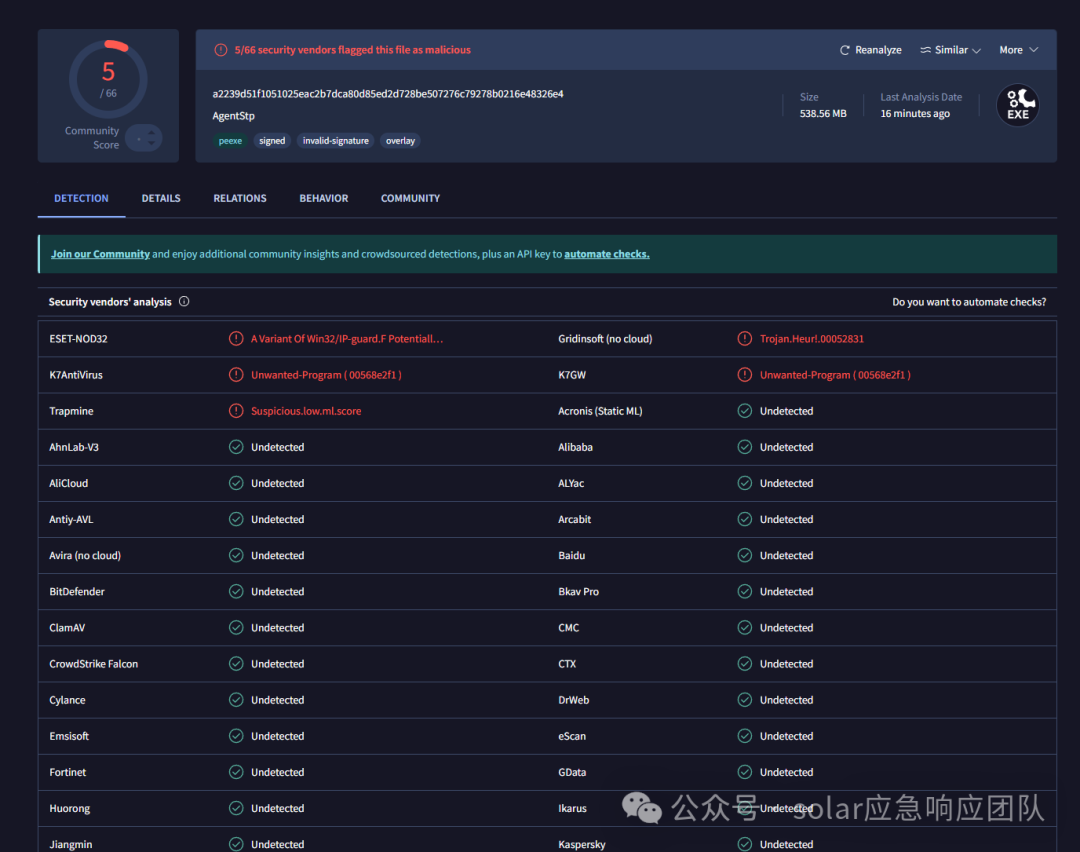
Task: Click the CrowdStrike Falcon vendor name
Action: point(94,664)
